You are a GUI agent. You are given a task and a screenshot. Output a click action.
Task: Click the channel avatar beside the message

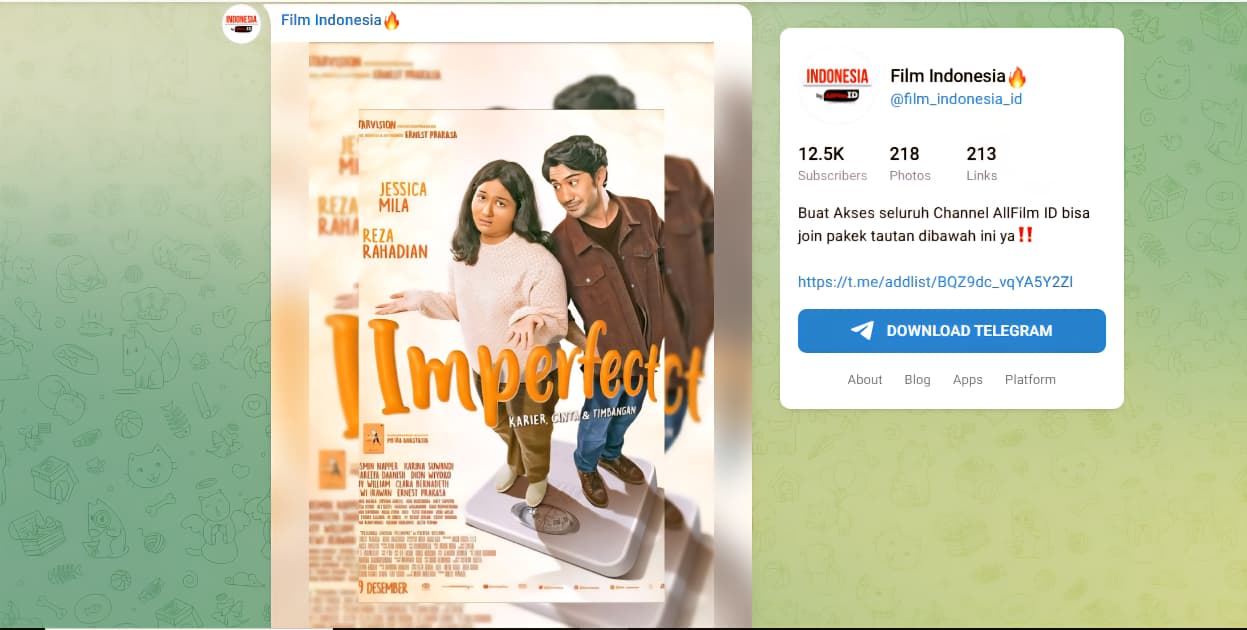click(x=241, y=23)
